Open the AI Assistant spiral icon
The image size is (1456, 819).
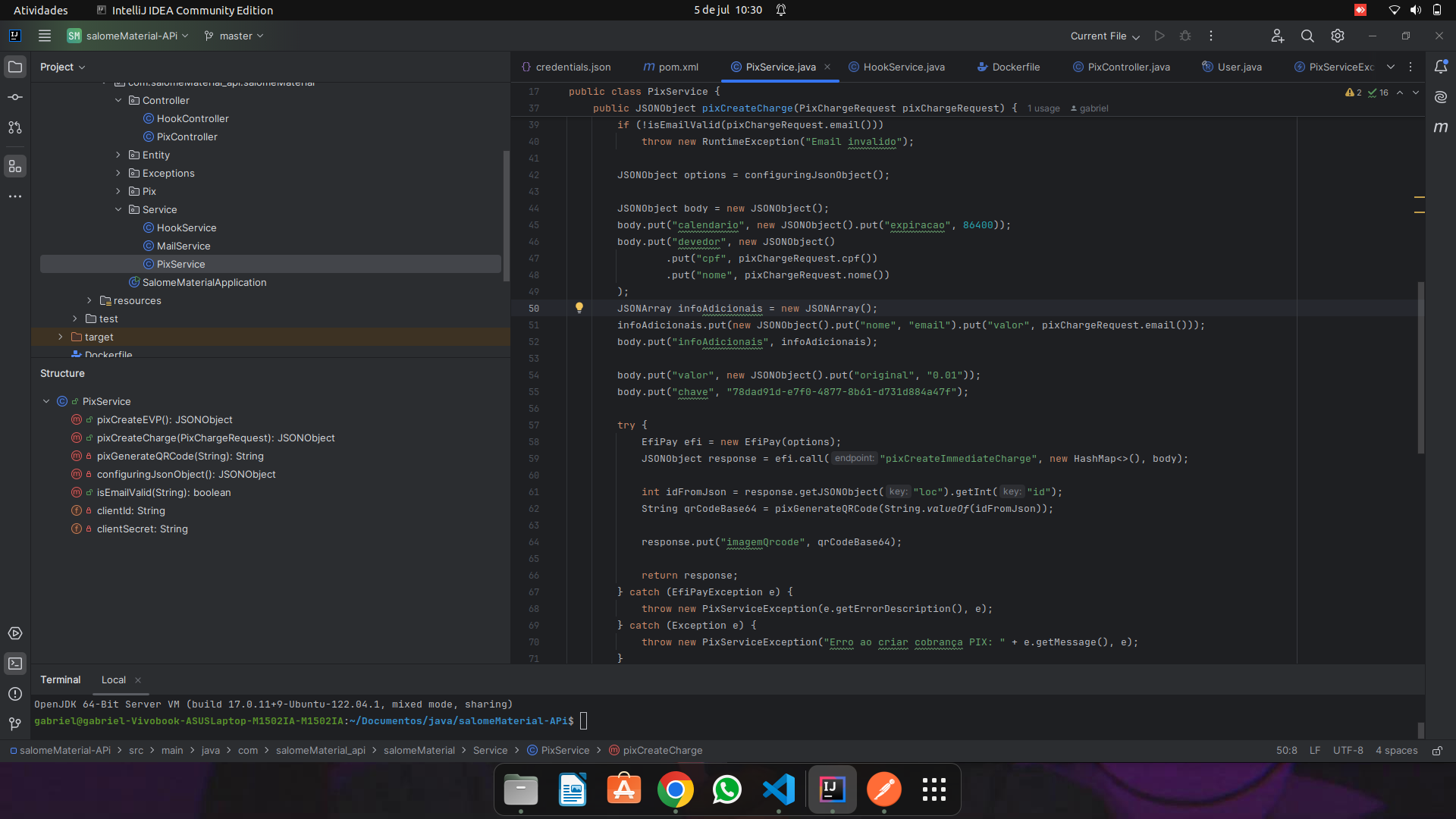click(1441, 97)
